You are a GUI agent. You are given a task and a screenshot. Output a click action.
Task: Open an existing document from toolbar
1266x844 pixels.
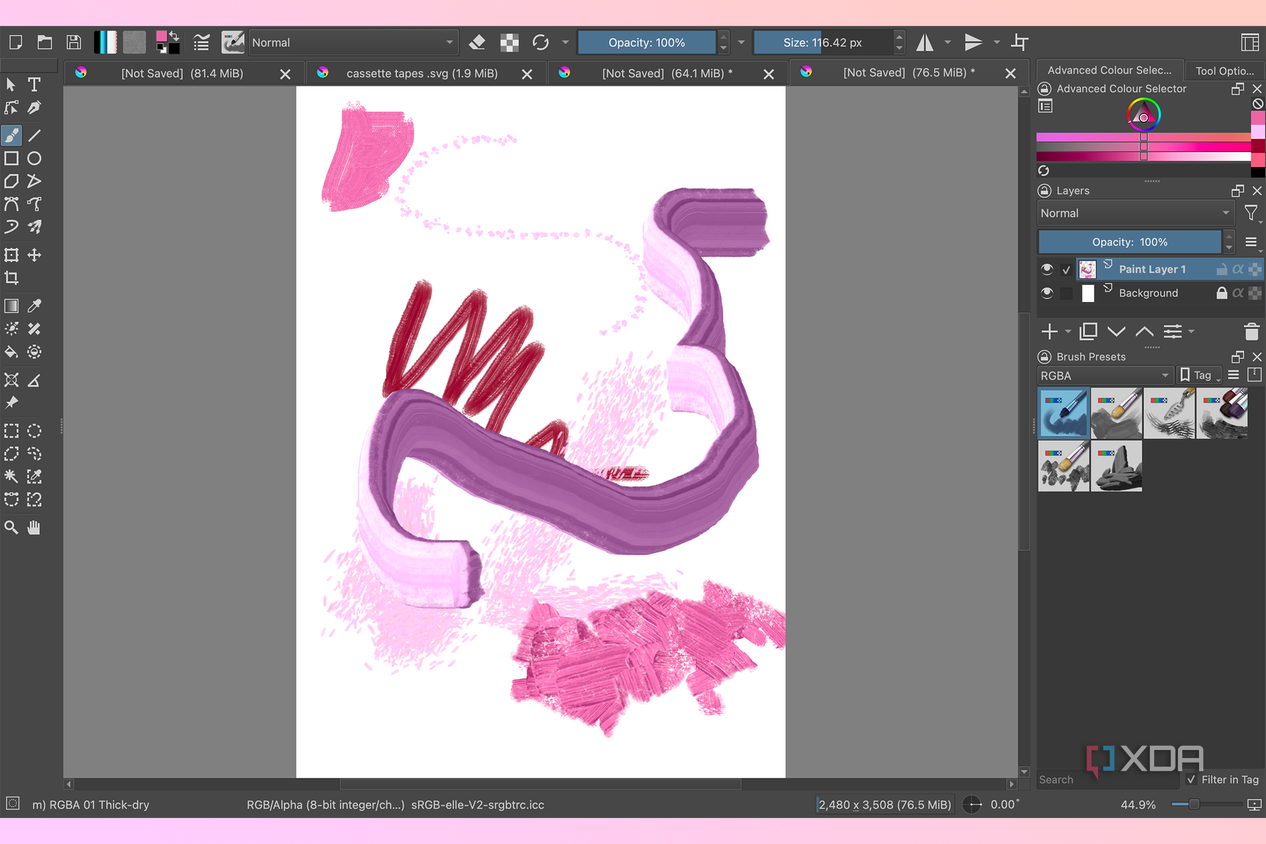click(x=45, y=42)
